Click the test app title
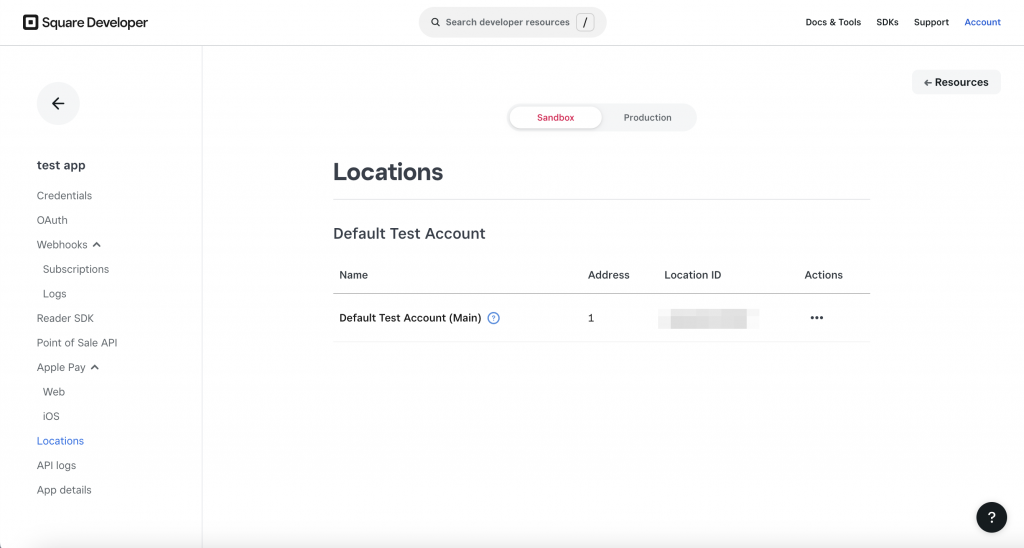The image size is (1024, 548). (x=61, y=165)
